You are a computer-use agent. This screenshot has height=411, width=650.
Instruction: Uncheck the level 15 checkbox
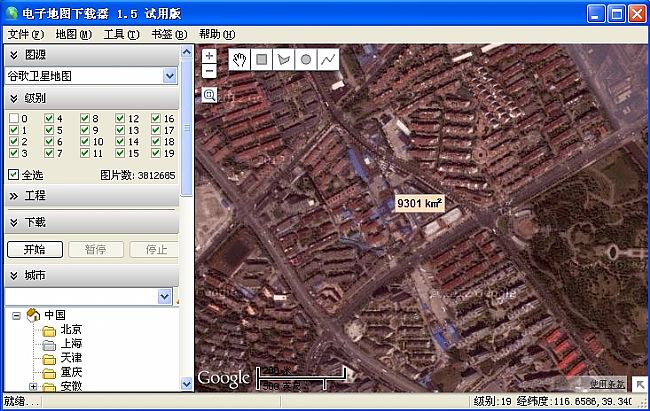(120, 153)
